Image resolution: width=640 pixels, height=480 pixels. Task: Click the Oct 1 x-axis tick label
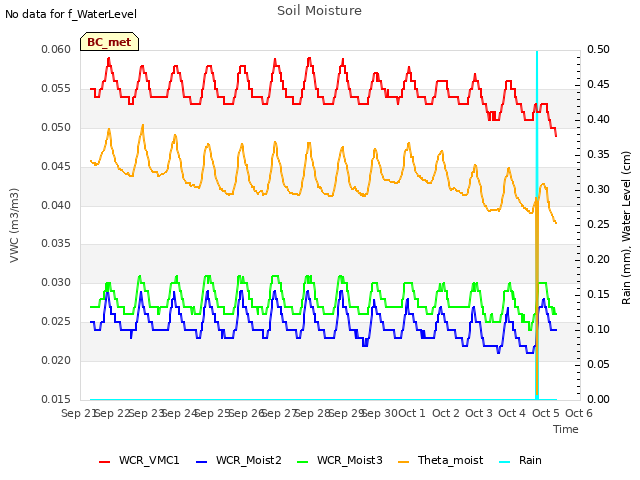412,413
